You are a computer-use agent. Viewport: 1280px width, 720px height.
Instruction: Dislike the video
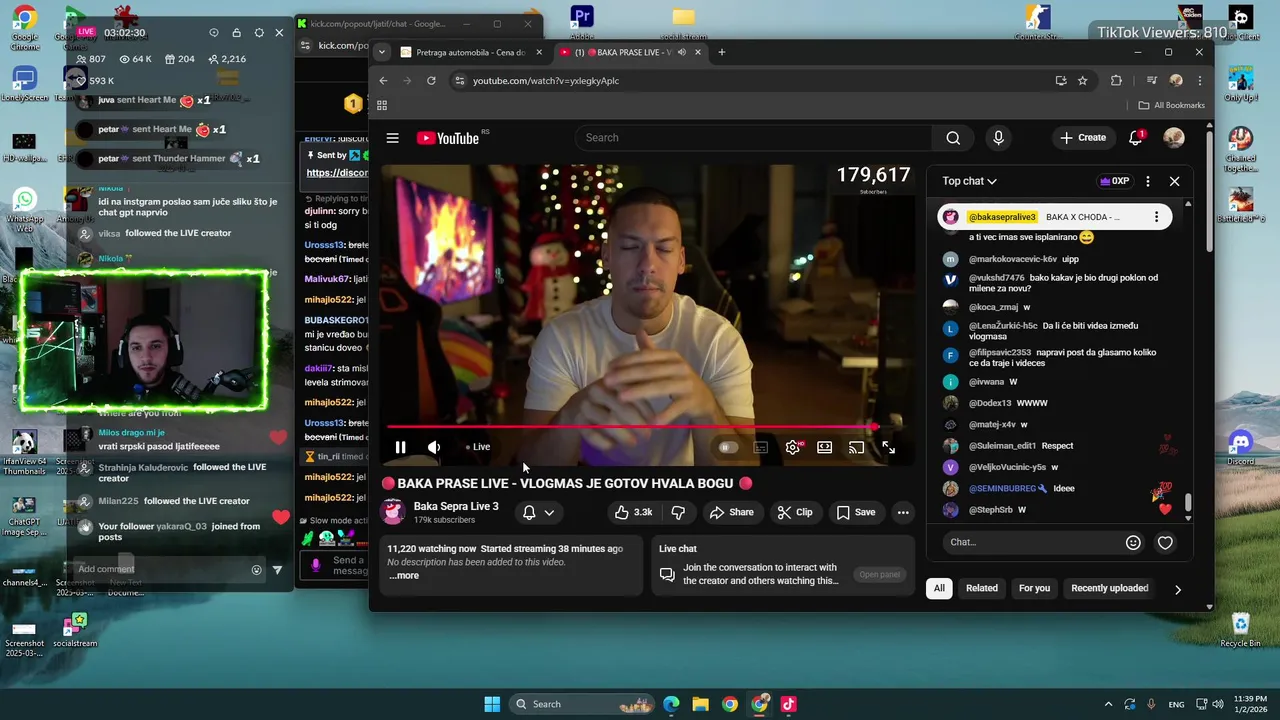pos(678,512)
